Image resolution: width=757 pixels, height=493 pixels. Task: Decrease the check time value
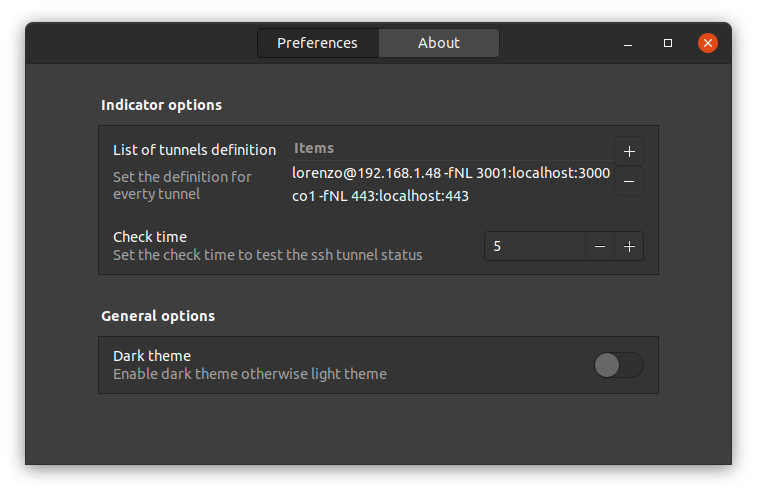click(x=600, y=246)
